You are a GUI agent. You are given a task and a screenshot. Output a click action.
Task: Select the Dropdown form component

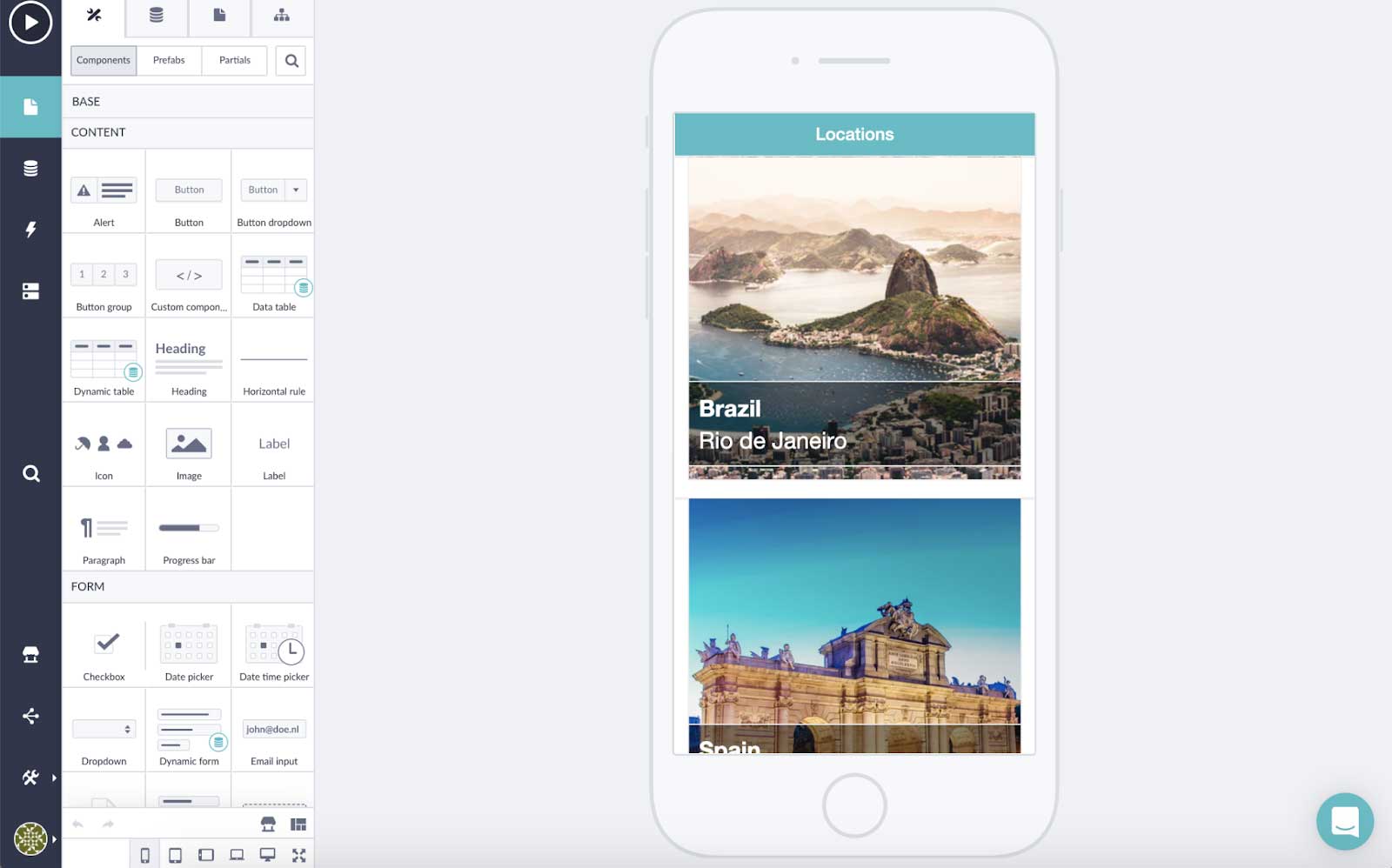tap(104, 730)
